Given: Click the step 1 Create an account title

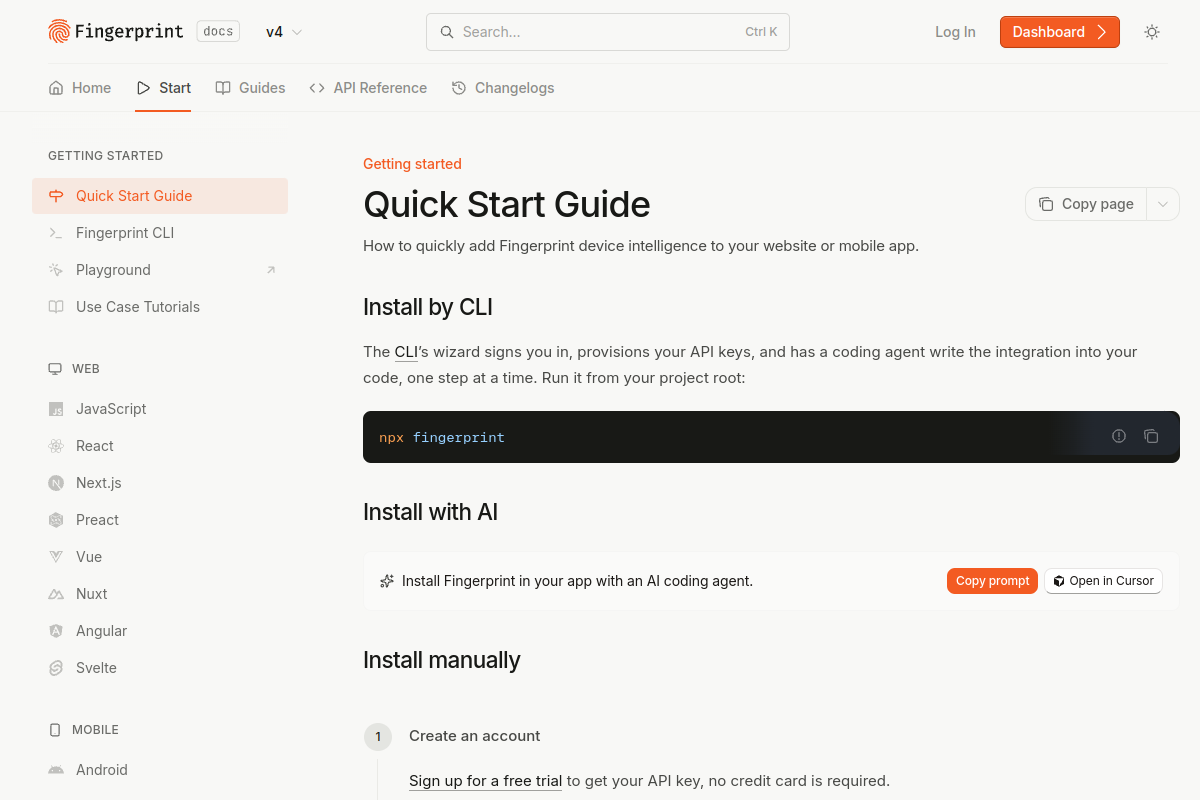Looking at the screenshot, I should 475,736.
